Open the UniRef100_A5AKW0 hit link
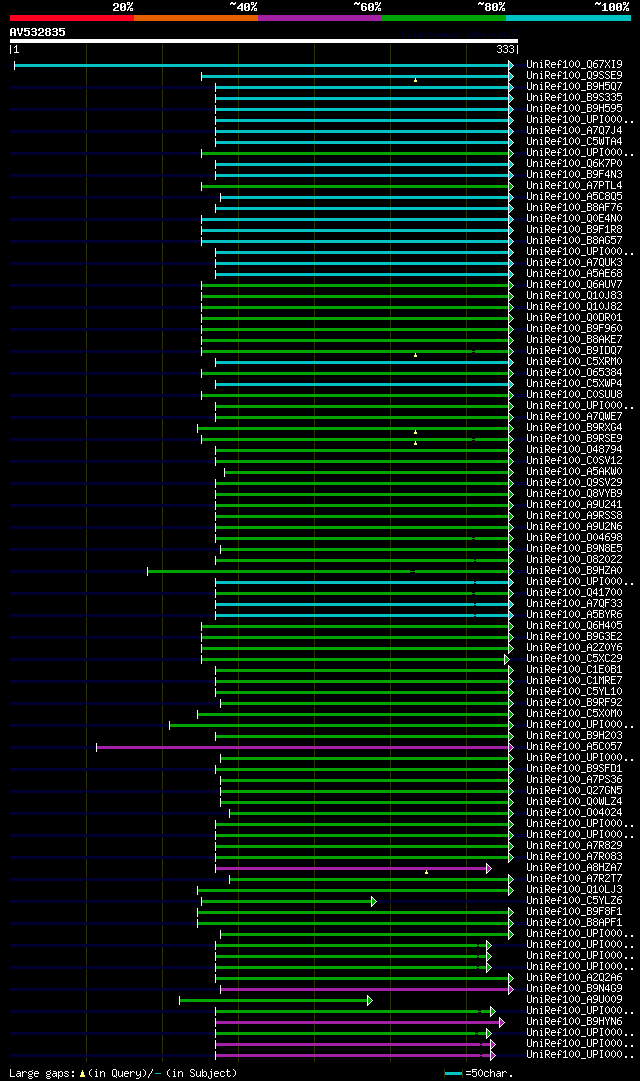The width and height of the screenshot is (640, 1081). pos(574,472)
